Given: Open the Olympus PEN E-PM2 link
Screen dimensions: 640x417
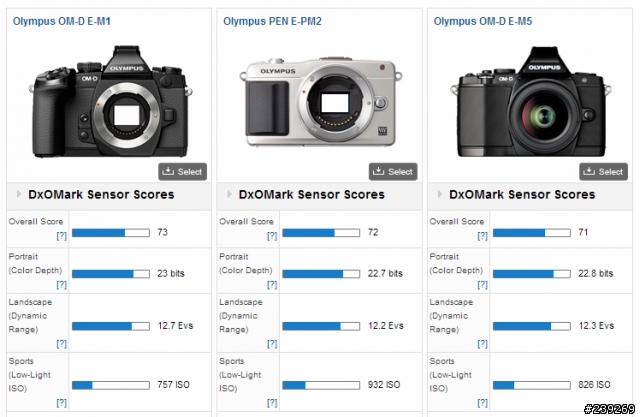Looking at the screenshot, I should [272, 21].
